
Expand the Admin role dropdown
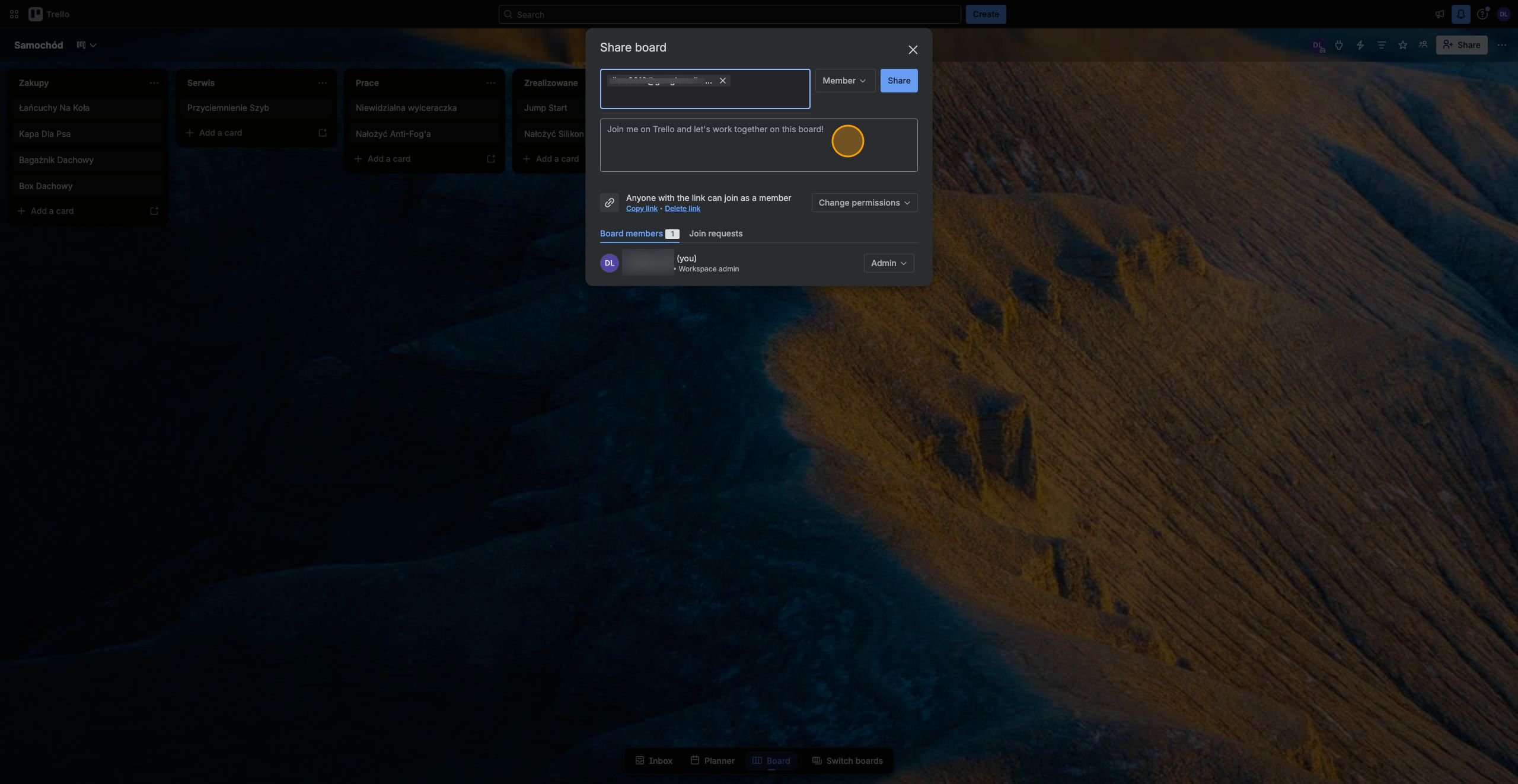pyautogui.click(x=888, y=263)
